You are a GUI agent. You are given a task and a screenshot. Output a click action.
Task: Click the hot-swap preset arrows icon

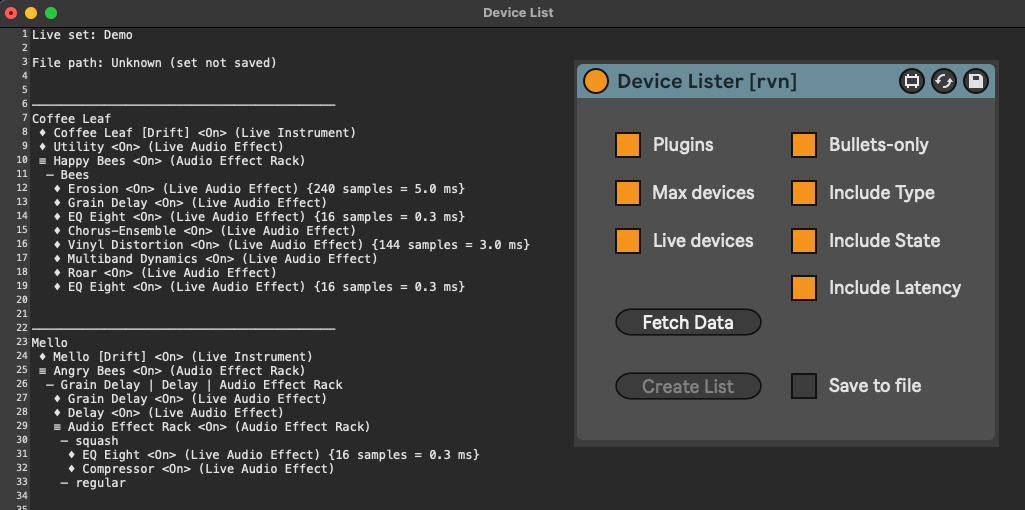point(943,81)
